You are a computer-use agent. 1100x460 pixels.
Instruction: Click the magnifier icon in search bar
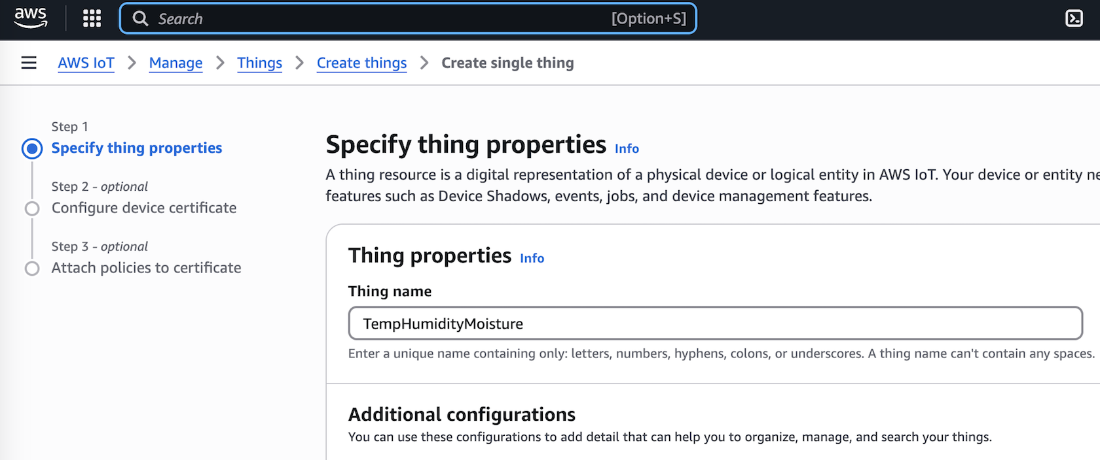(x=141, y=19)
